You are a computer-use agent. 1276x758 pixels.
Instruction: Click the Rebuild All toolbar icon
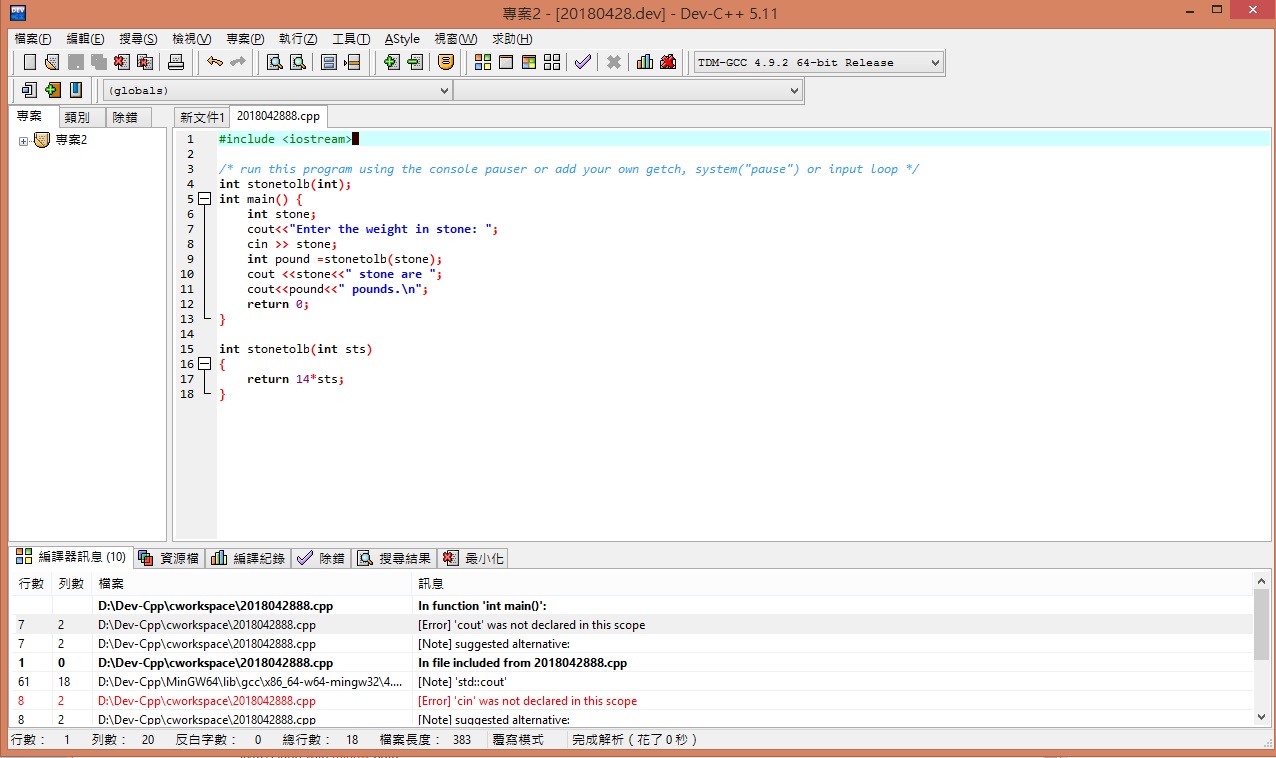tap(552, 62)
